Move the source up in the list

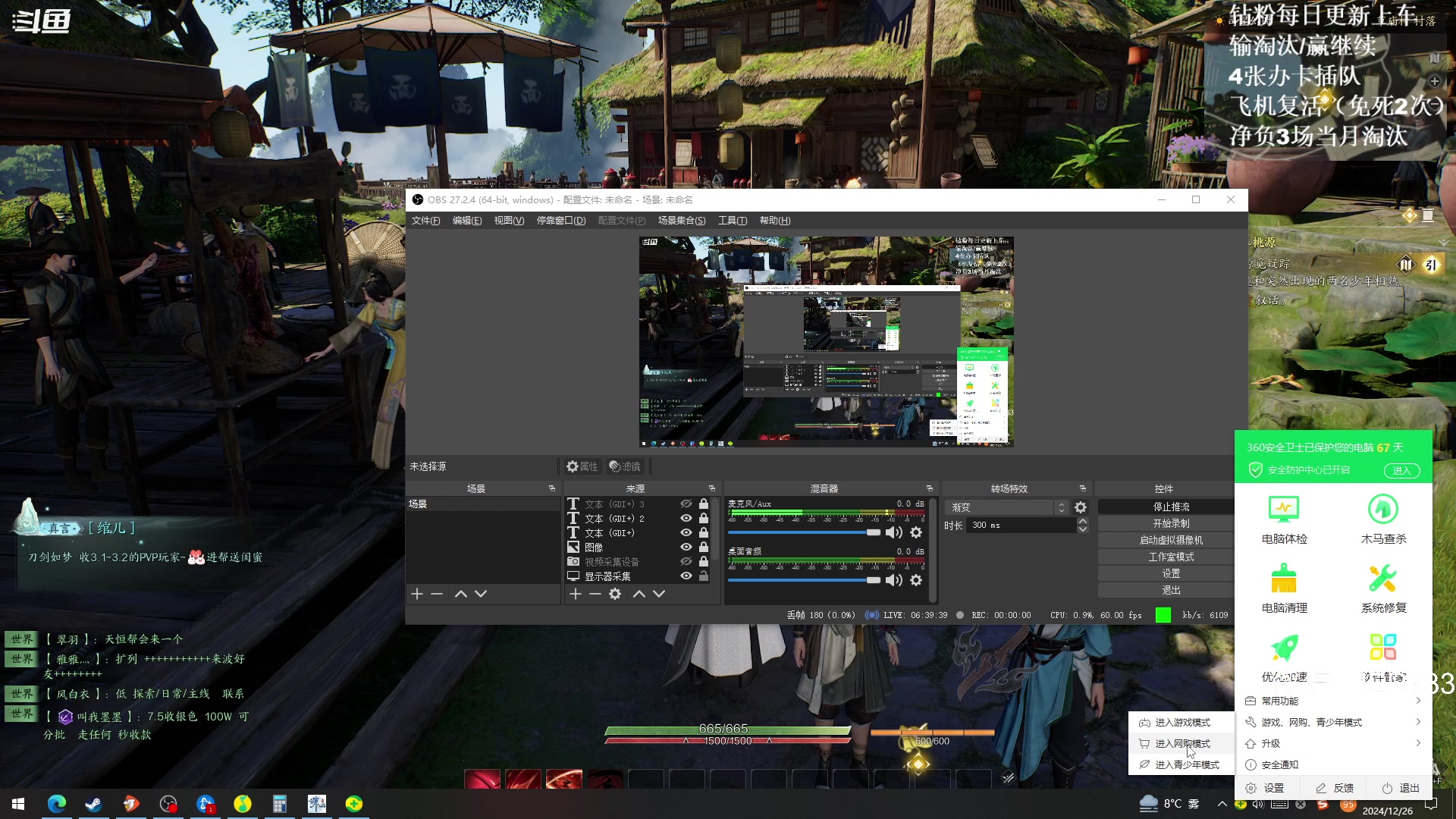click(639, 594)
